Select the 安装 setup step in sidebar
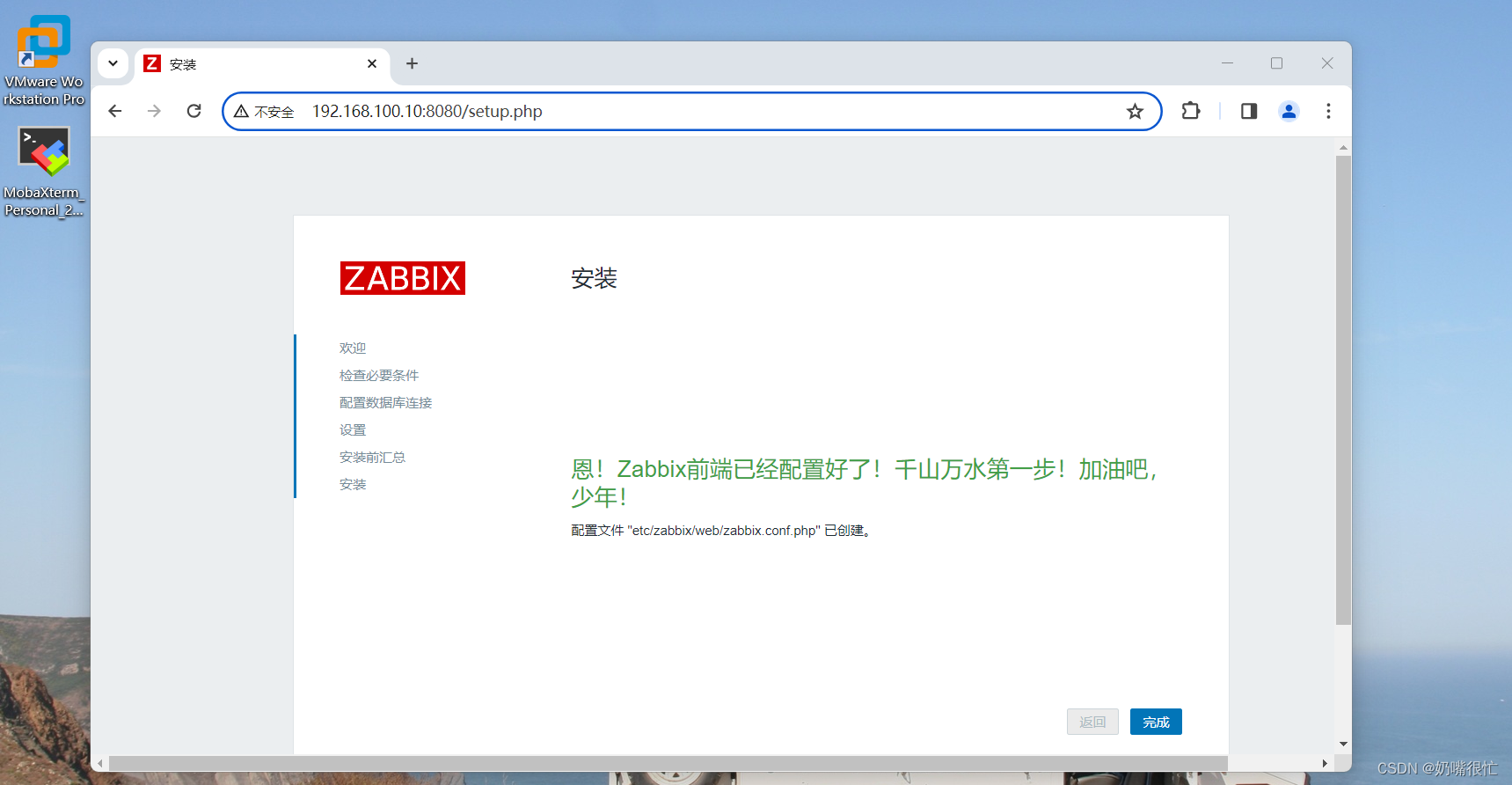 353,485
